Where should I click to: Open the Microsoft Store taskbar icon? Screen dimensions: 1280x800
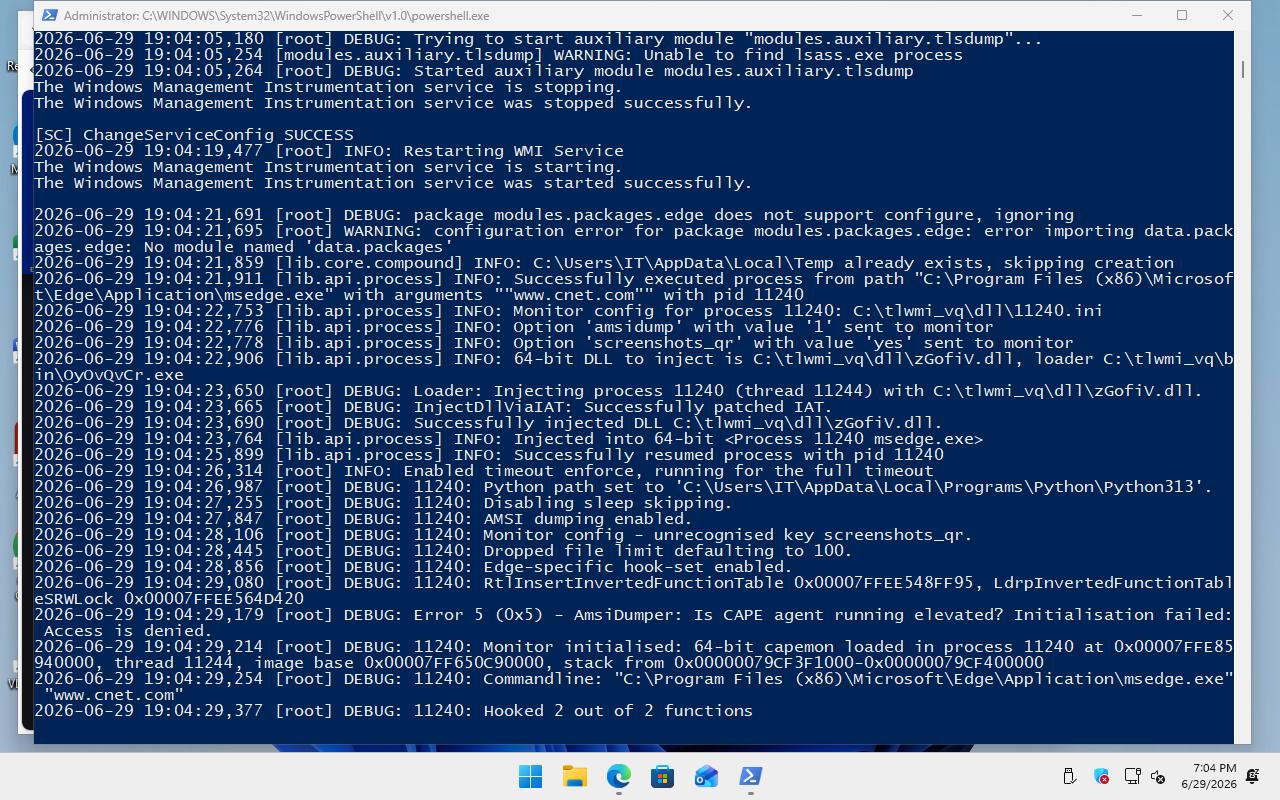[662, 776]
